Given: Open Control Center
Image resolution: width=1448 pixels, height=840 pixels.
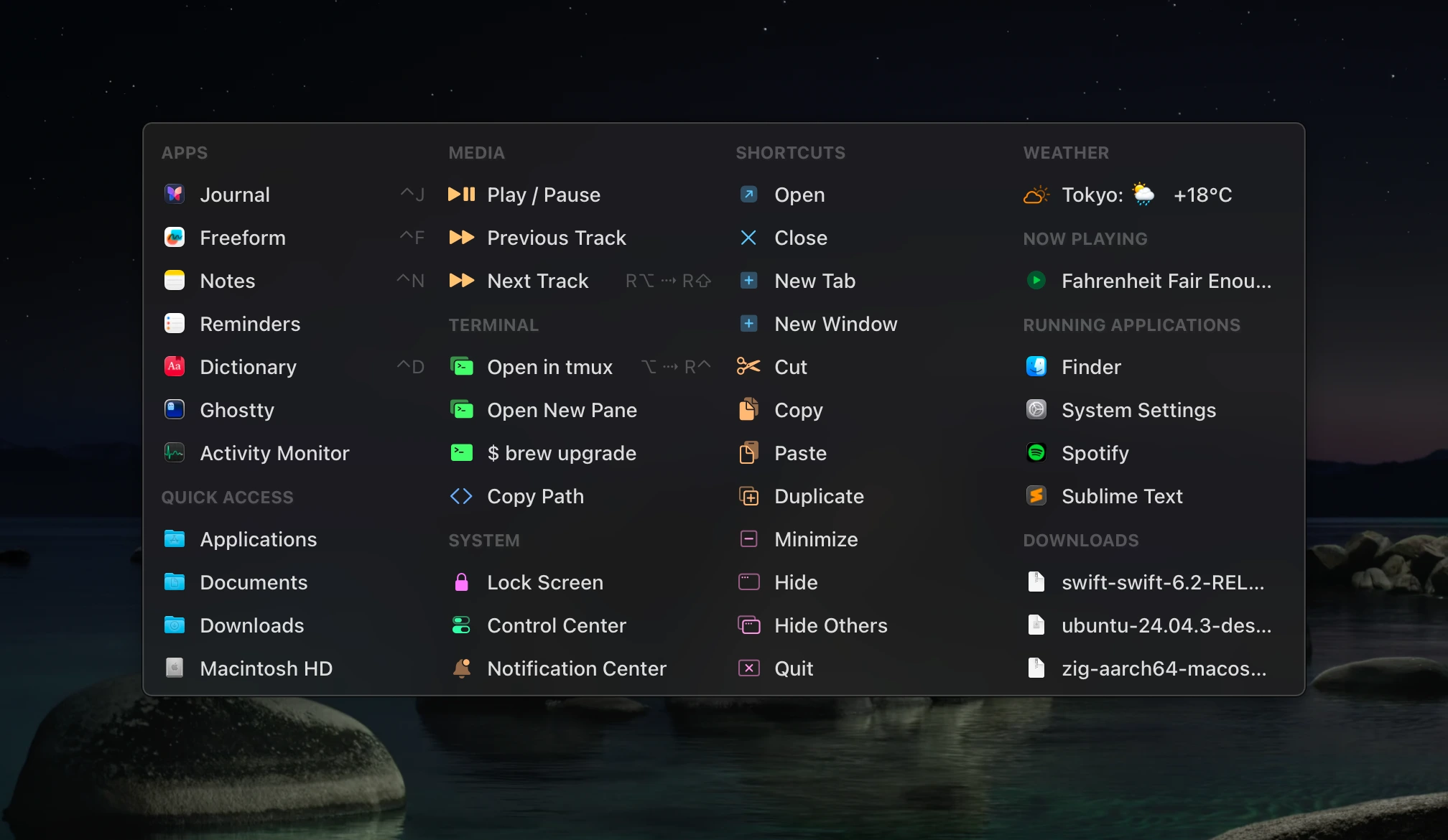Looking at the screenshot, I should (x=557, y=625).
